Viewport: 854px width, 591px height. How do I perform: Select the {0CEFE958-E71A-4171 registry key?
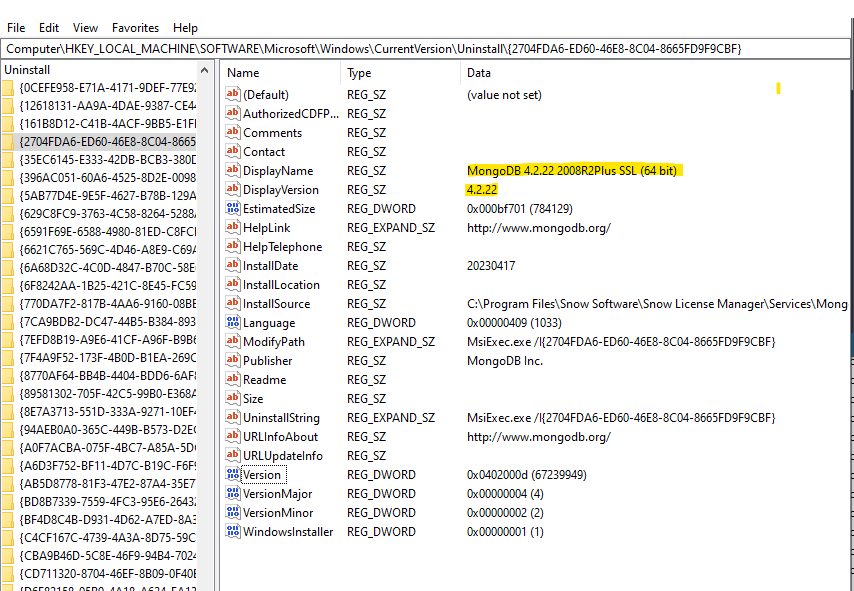click(107, 88)
